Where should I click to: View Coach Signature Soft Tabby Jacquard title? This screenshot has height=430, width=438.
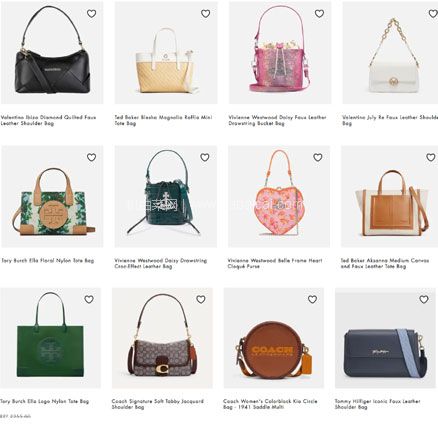(x=157, y=404)
